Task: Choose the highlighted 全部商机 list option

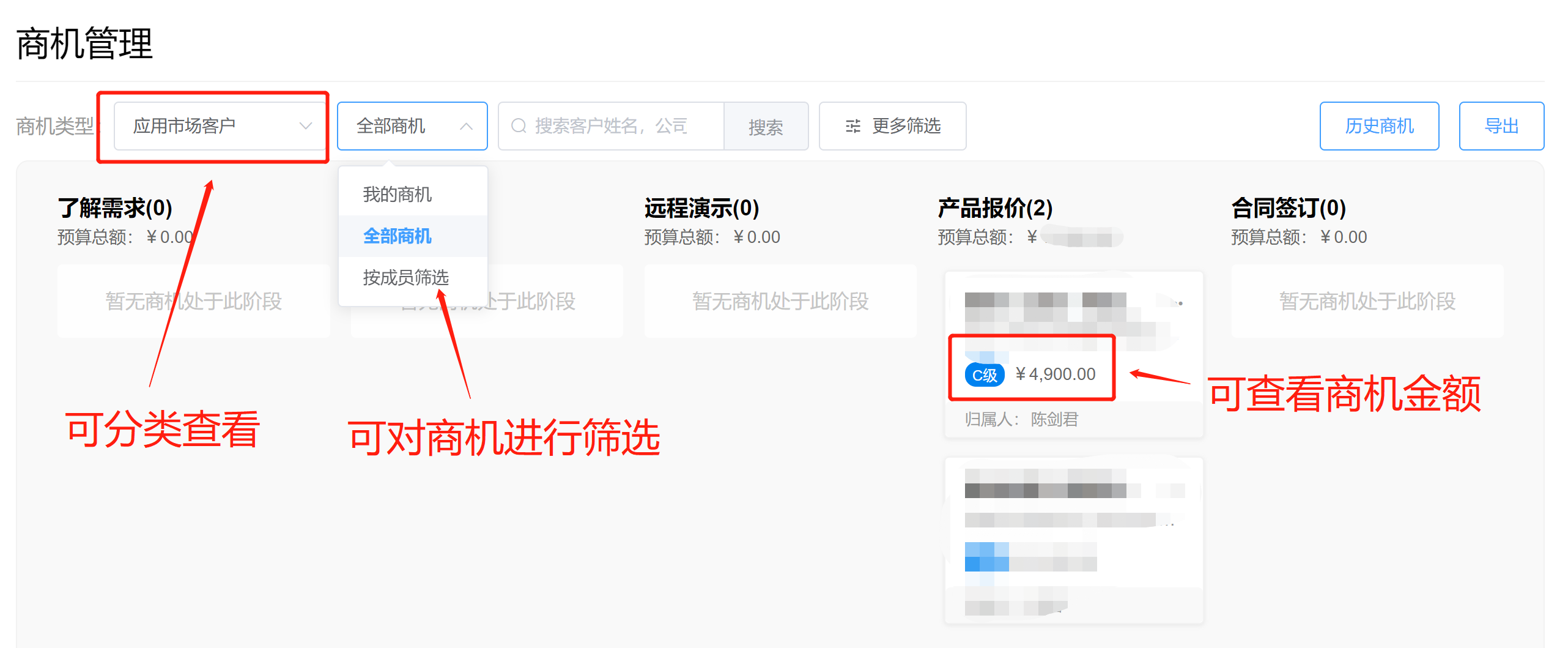Action: tap(398, 236)
